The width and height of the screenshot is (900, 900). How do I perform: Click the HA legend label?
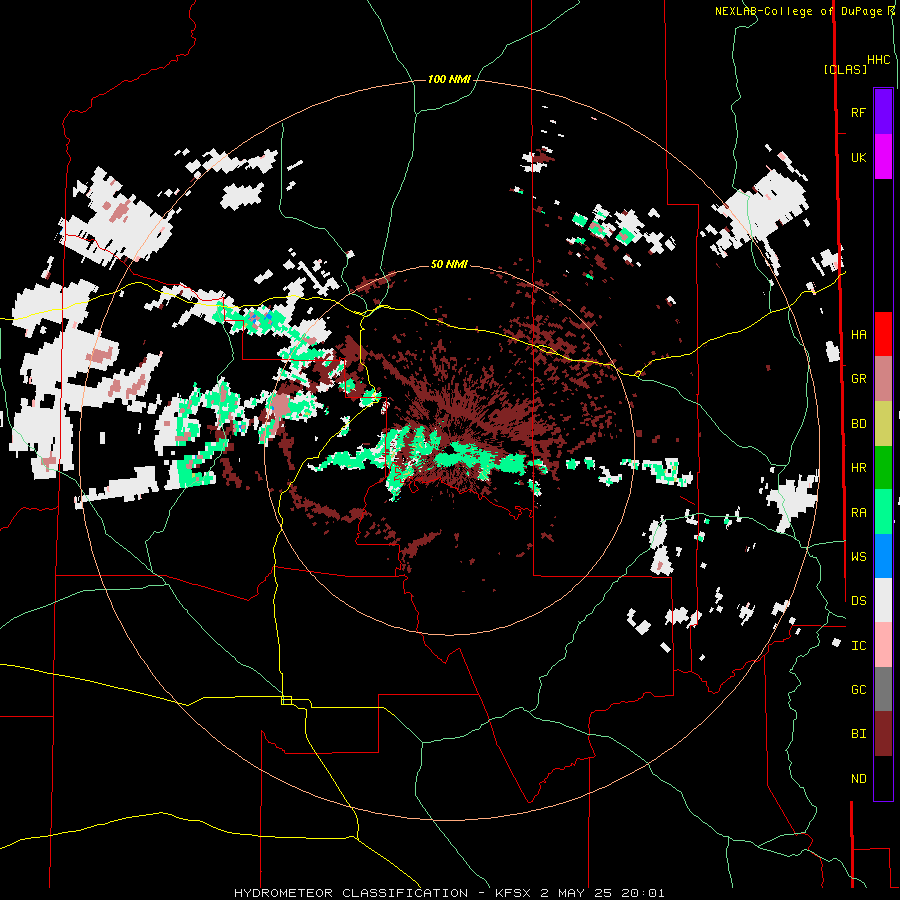point(858,334)
